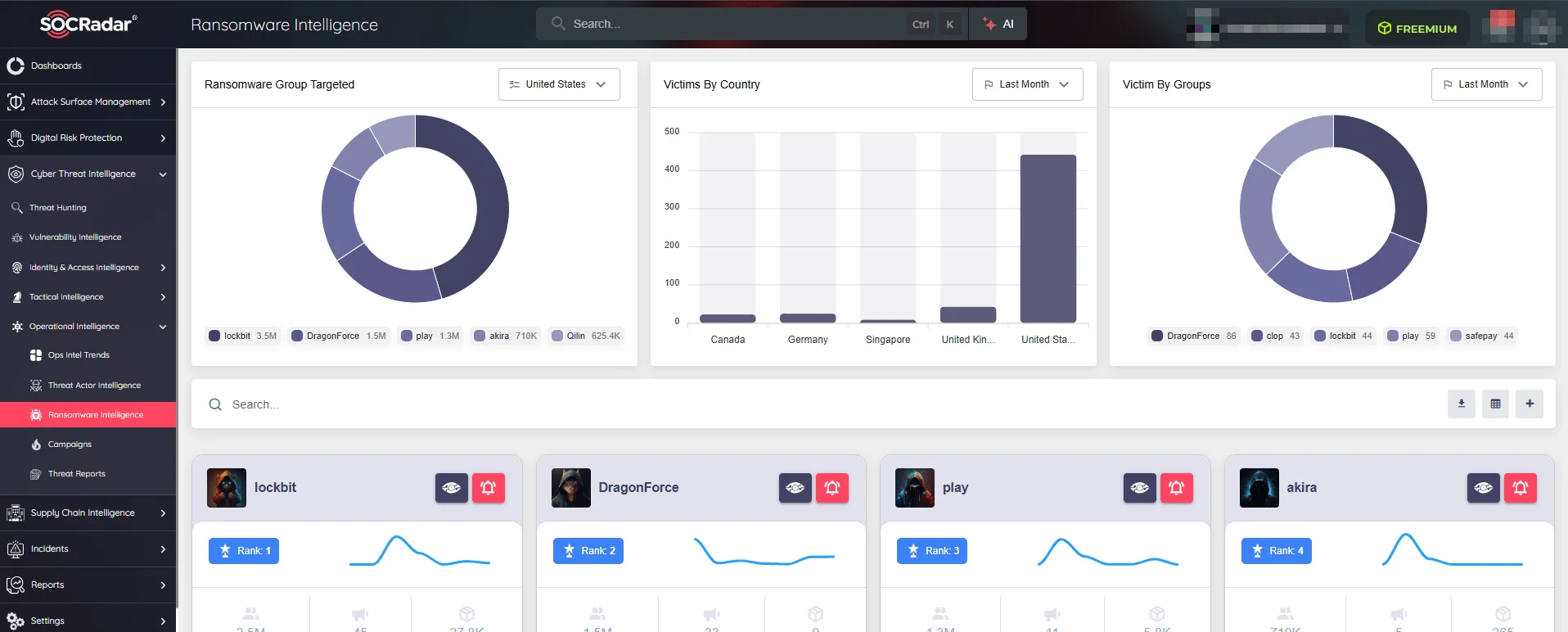Open Victim By Groups Last Month dropdown
The height and width of the screenshot is (632, 1568).
tap(1486, 84)
